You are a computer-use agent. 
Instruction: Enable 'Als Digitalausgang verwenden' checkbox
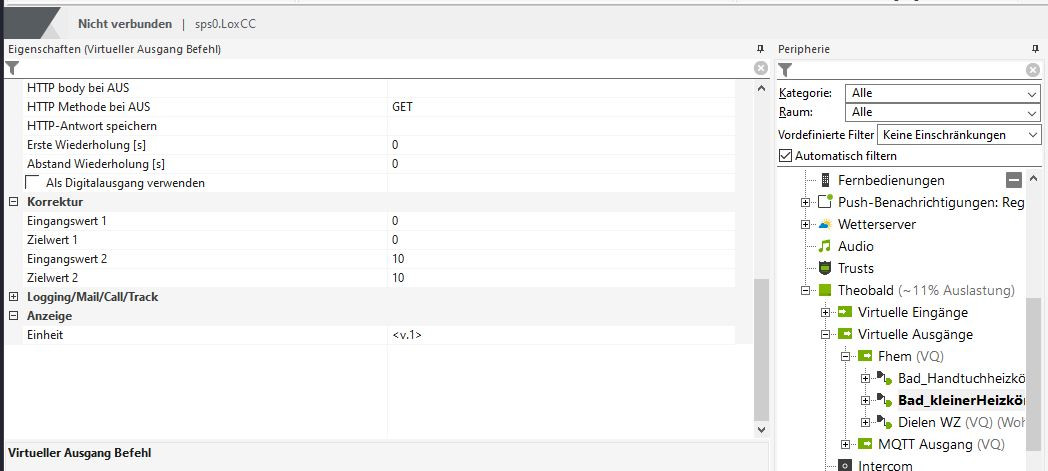(33, 183)
